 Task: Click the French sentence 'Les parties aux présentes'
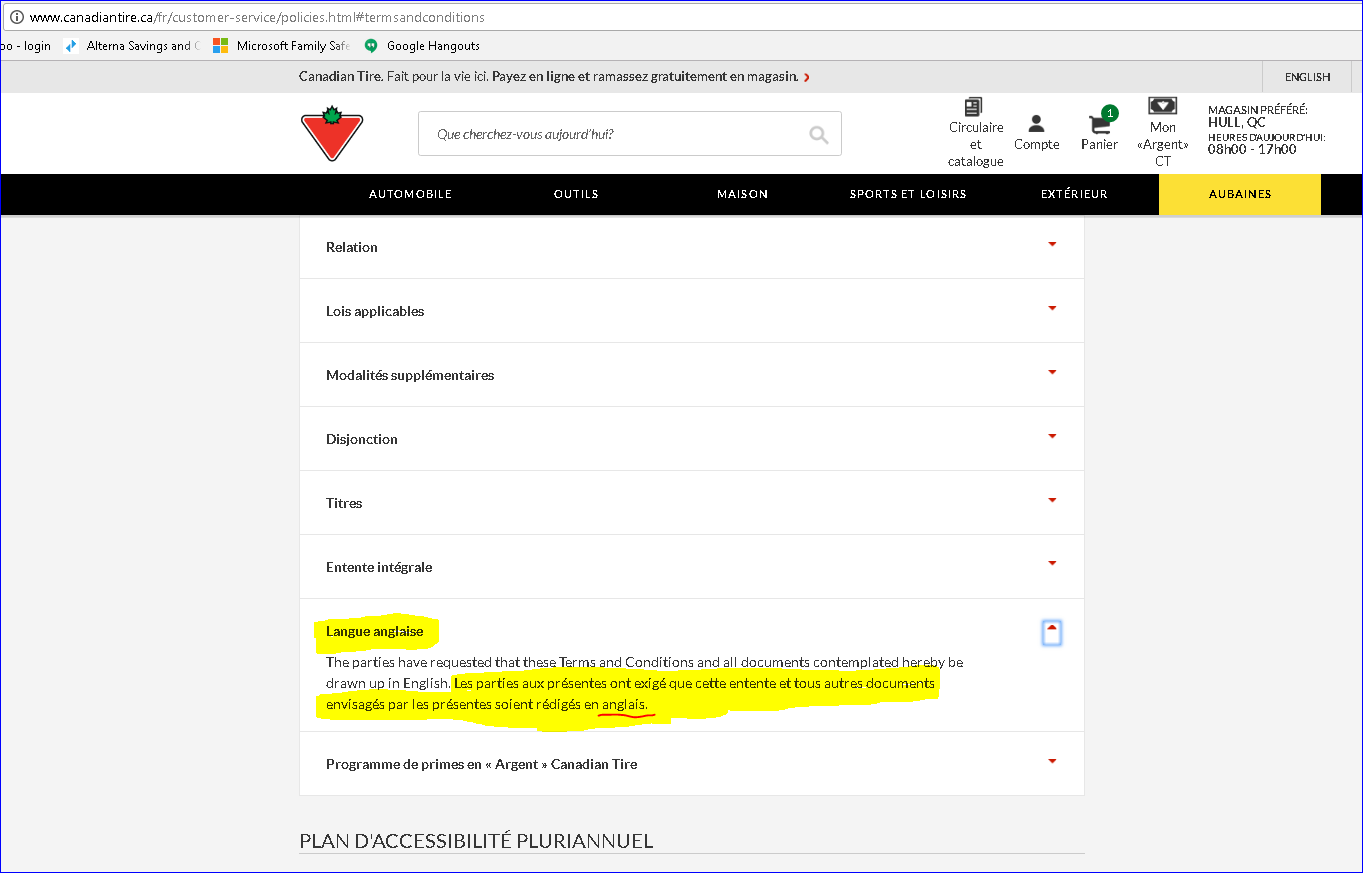tap(631, 694)
